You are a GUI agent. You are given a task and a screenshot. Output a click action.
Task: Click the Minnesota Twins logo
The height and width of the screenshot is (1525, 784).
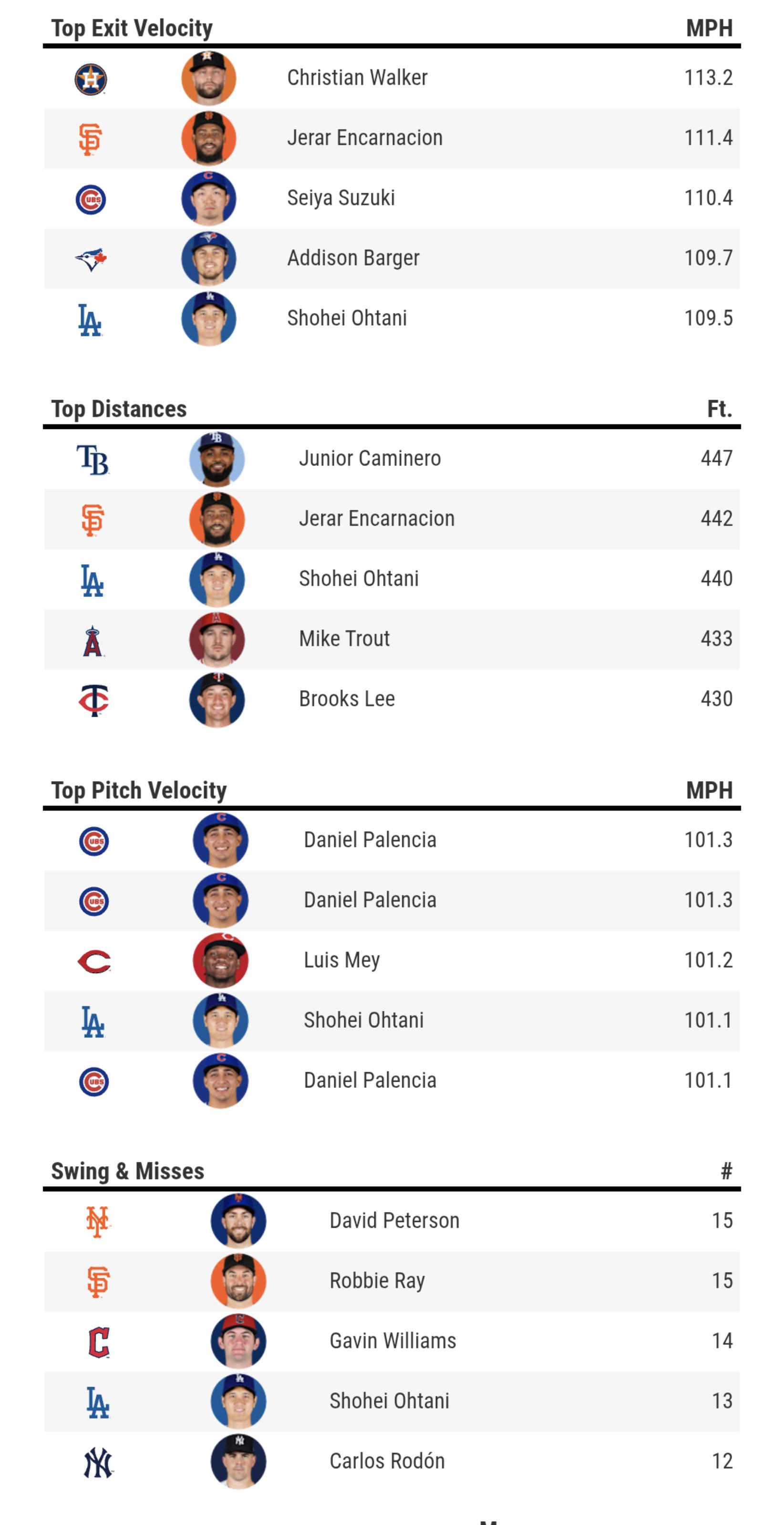(93, 700)
